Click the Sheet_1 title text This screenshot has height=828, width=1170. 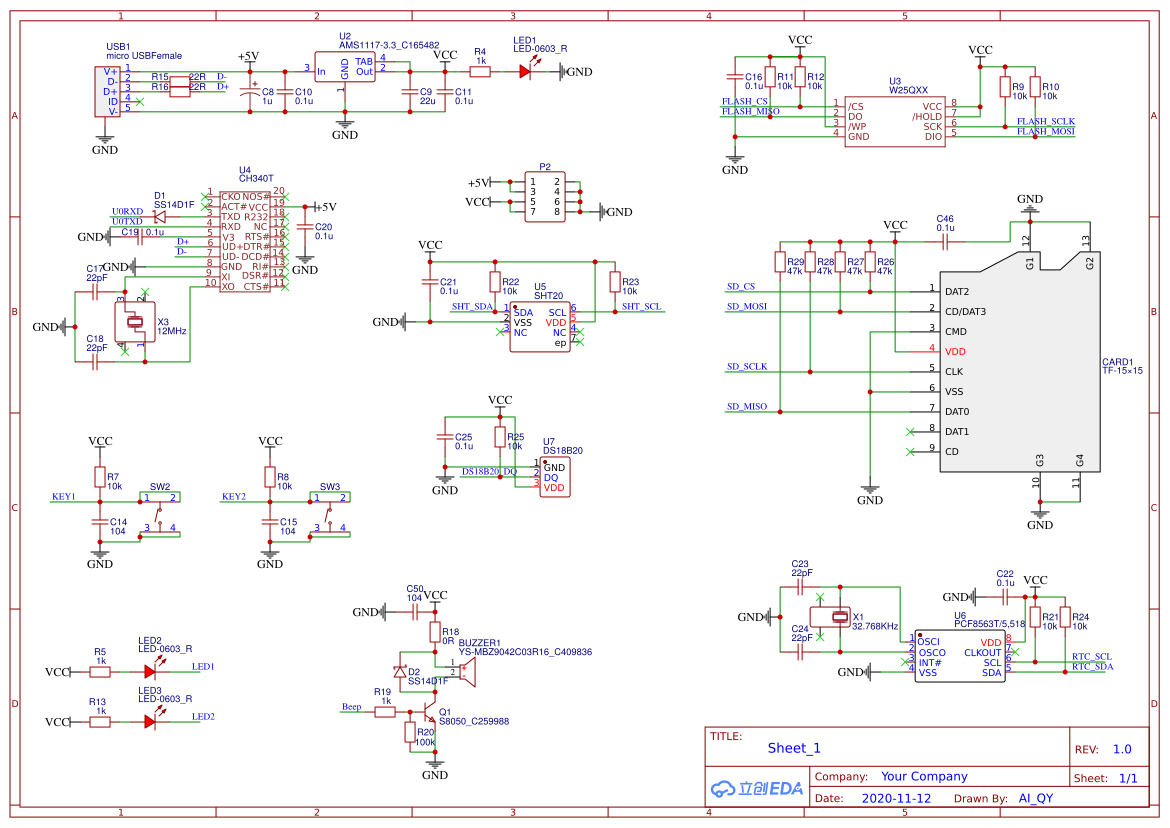(x=794, y=748)
